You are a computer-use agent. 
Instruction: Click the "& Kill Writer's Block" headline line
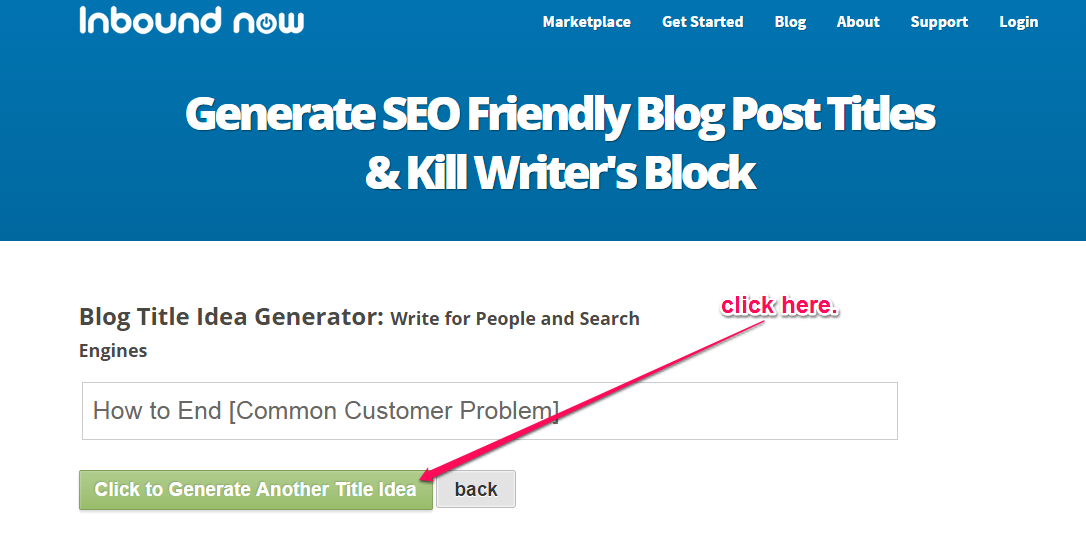click(560, 173)
